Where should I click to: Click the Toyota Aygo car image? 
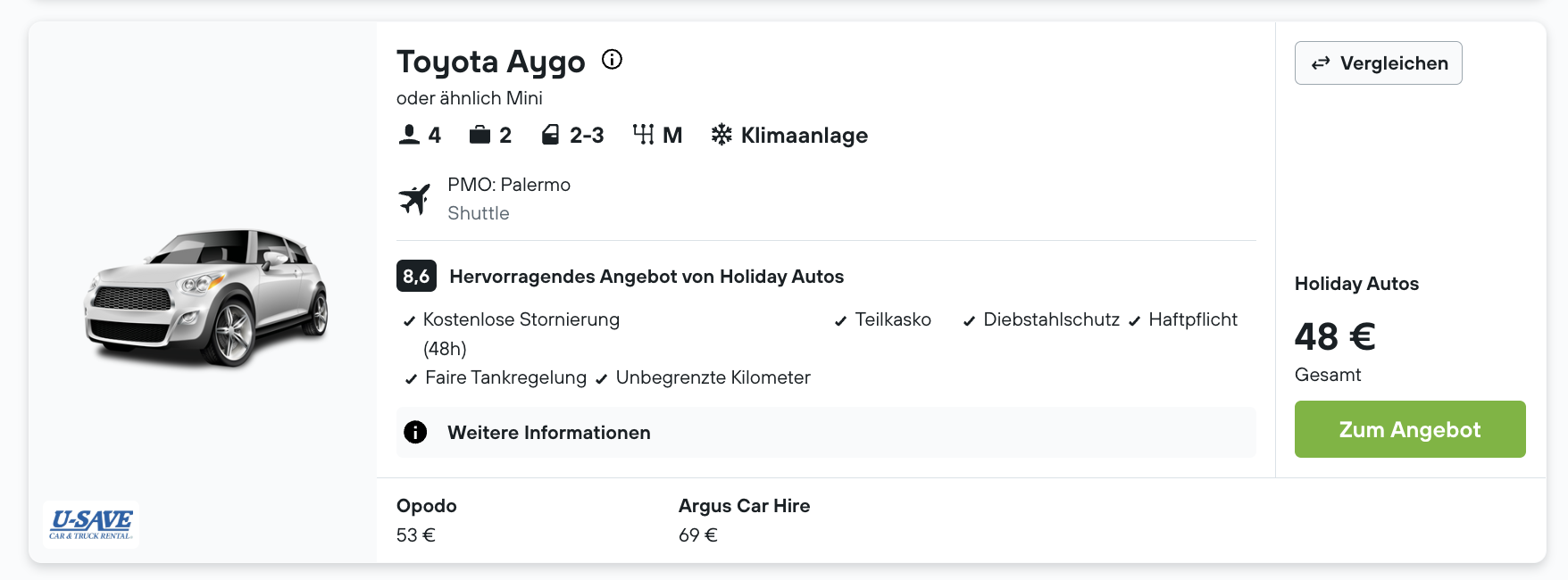pos(206,297)
